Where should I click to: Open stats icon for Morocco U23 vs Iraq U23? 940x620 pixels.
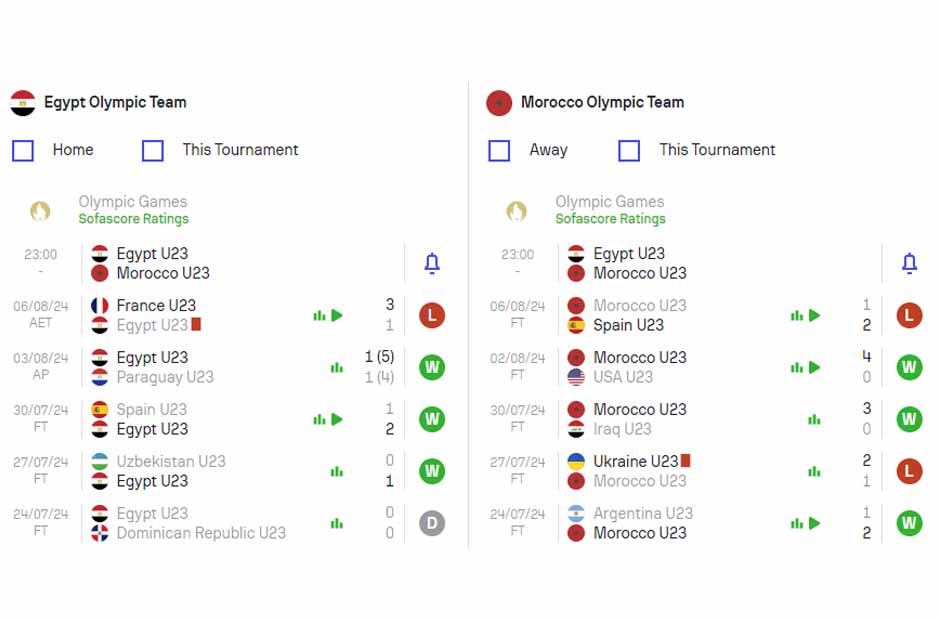point(814,420)
